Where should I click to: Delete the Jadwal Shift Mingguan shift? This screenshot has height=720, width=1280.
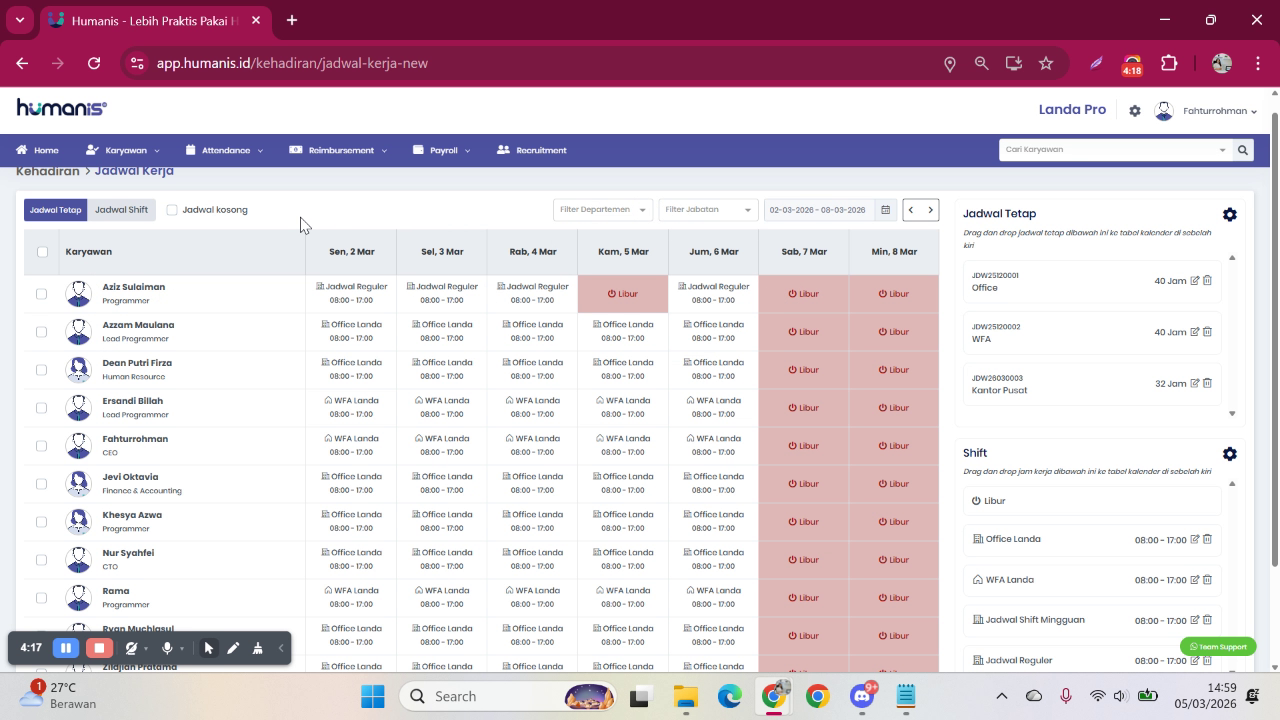tap(1207, 620)
